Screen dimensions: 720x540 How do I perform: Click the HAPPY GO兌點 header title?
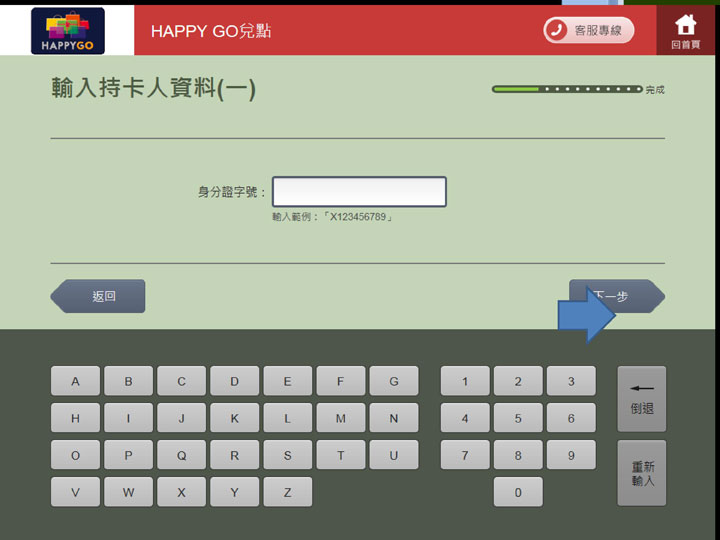coord(211,31)
